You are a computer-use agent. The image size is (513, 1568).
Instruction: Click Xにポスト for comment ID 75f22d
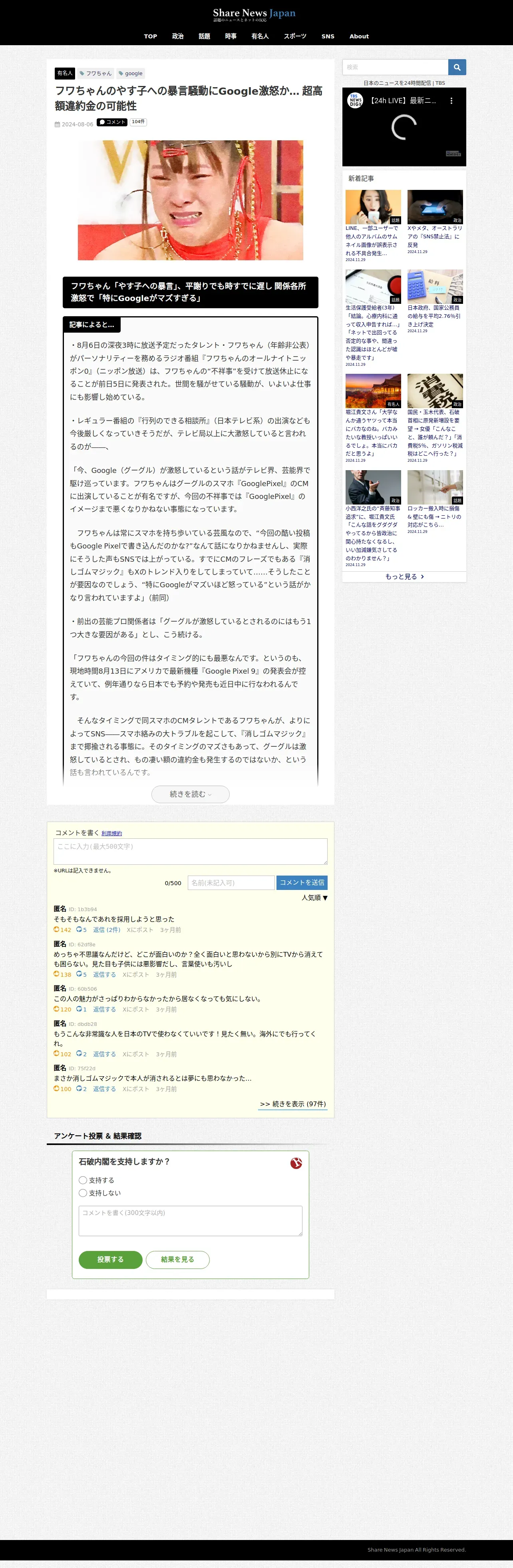(136, 1089)
